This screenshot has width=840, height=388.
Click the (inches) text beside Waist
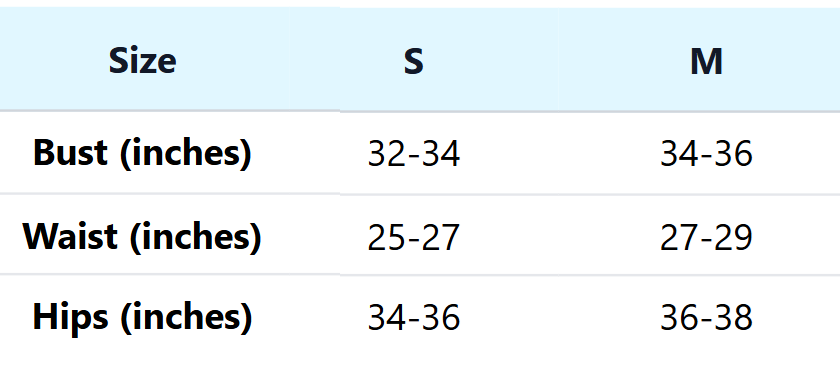(196, 237)
